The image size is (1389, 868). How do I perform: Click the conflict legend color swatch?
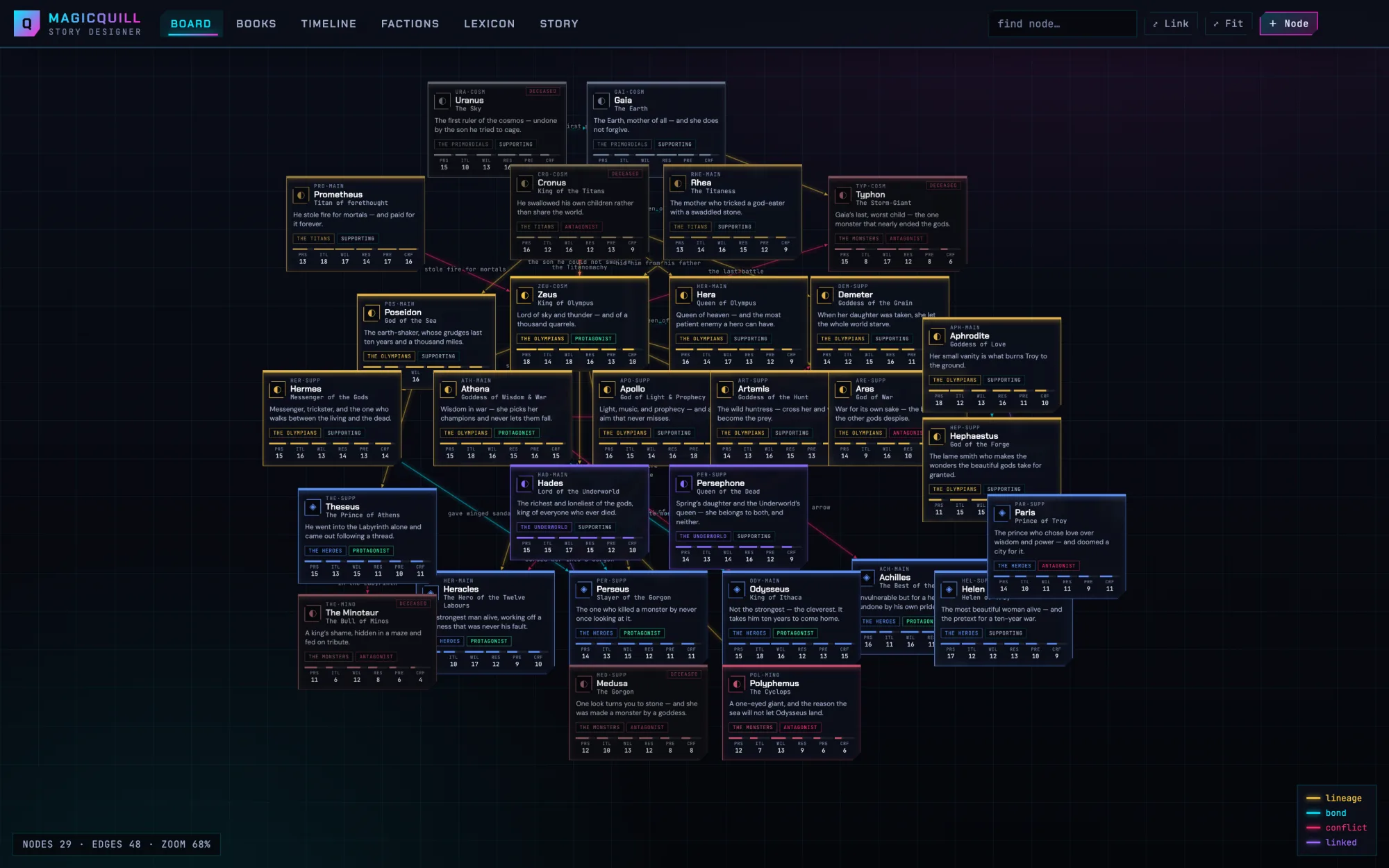1313,828
